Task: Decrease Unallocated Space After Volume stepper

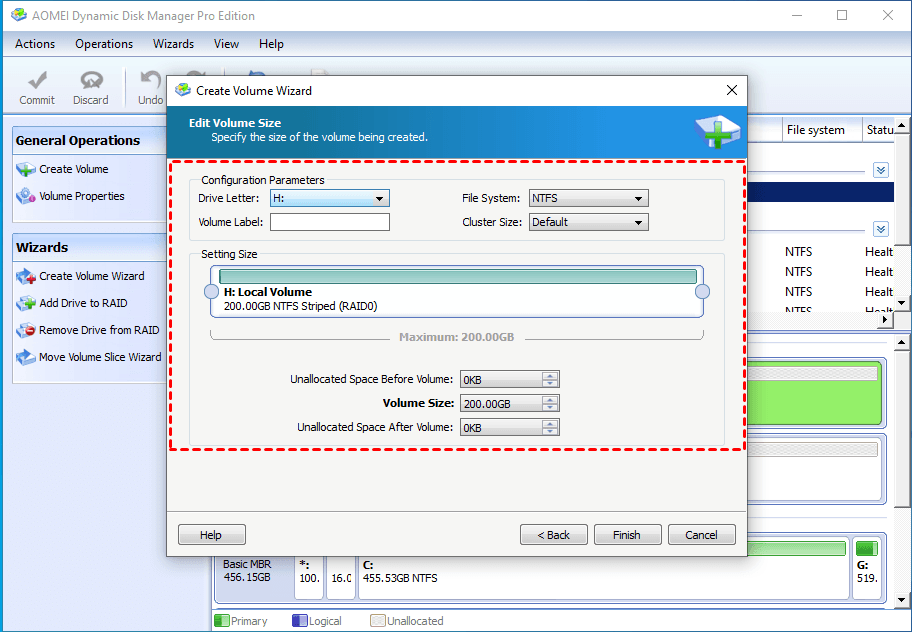Action: (x=550, y=432)
